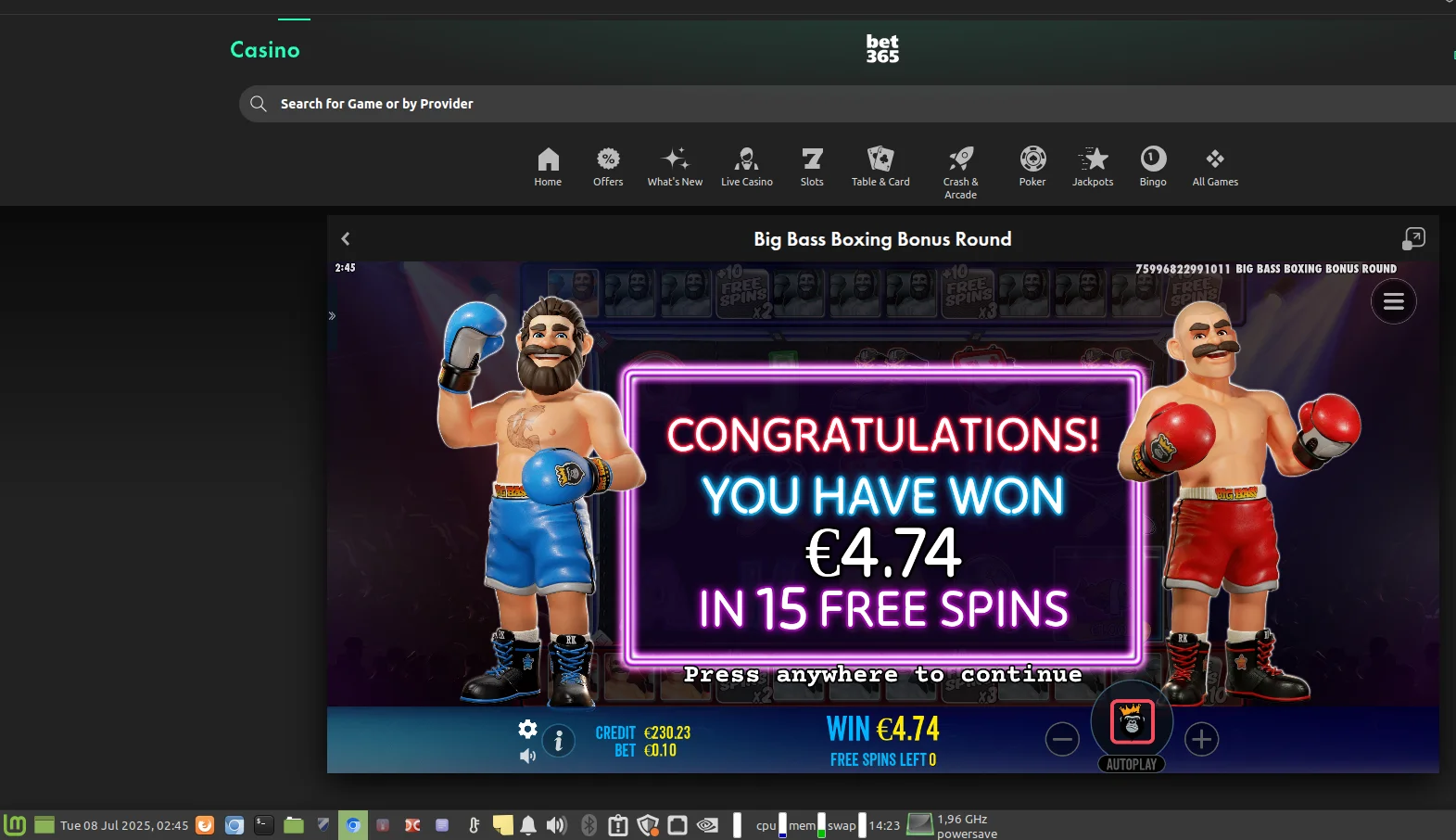The image size is (1456, 840).
Task: Open the Slots category
Action: coord(812,168)
